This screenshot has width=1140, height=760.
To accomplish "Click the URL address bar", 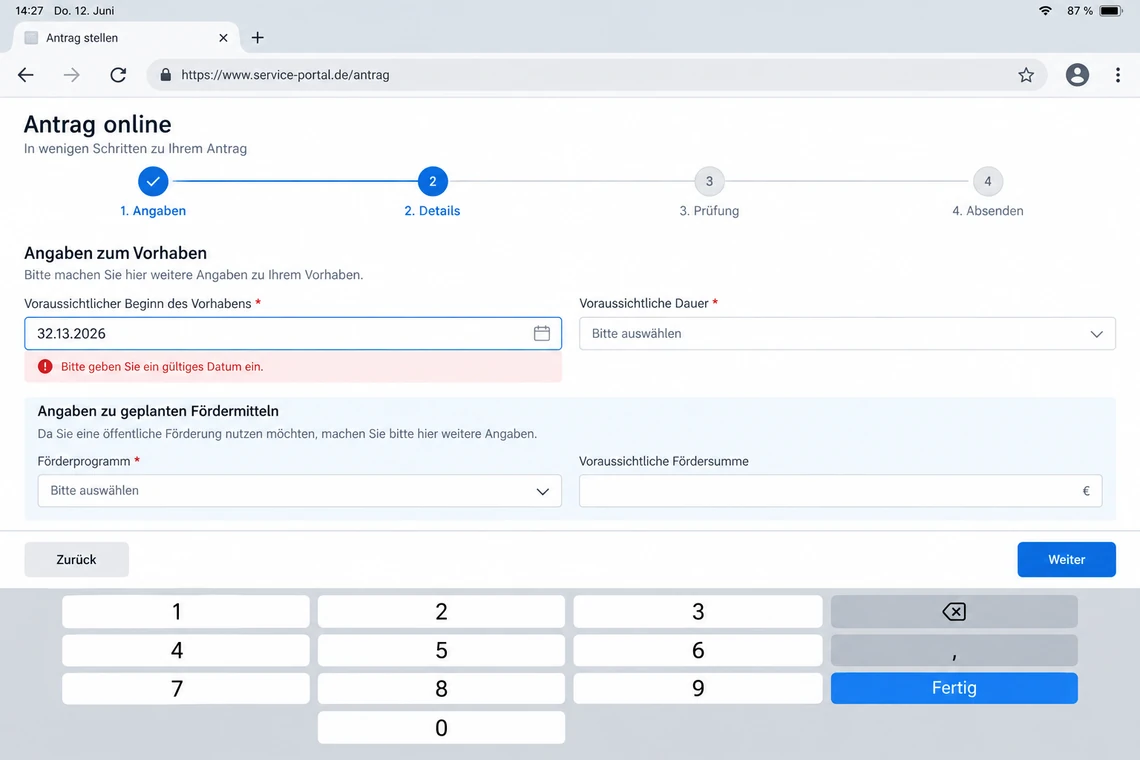I will (596, 75).
